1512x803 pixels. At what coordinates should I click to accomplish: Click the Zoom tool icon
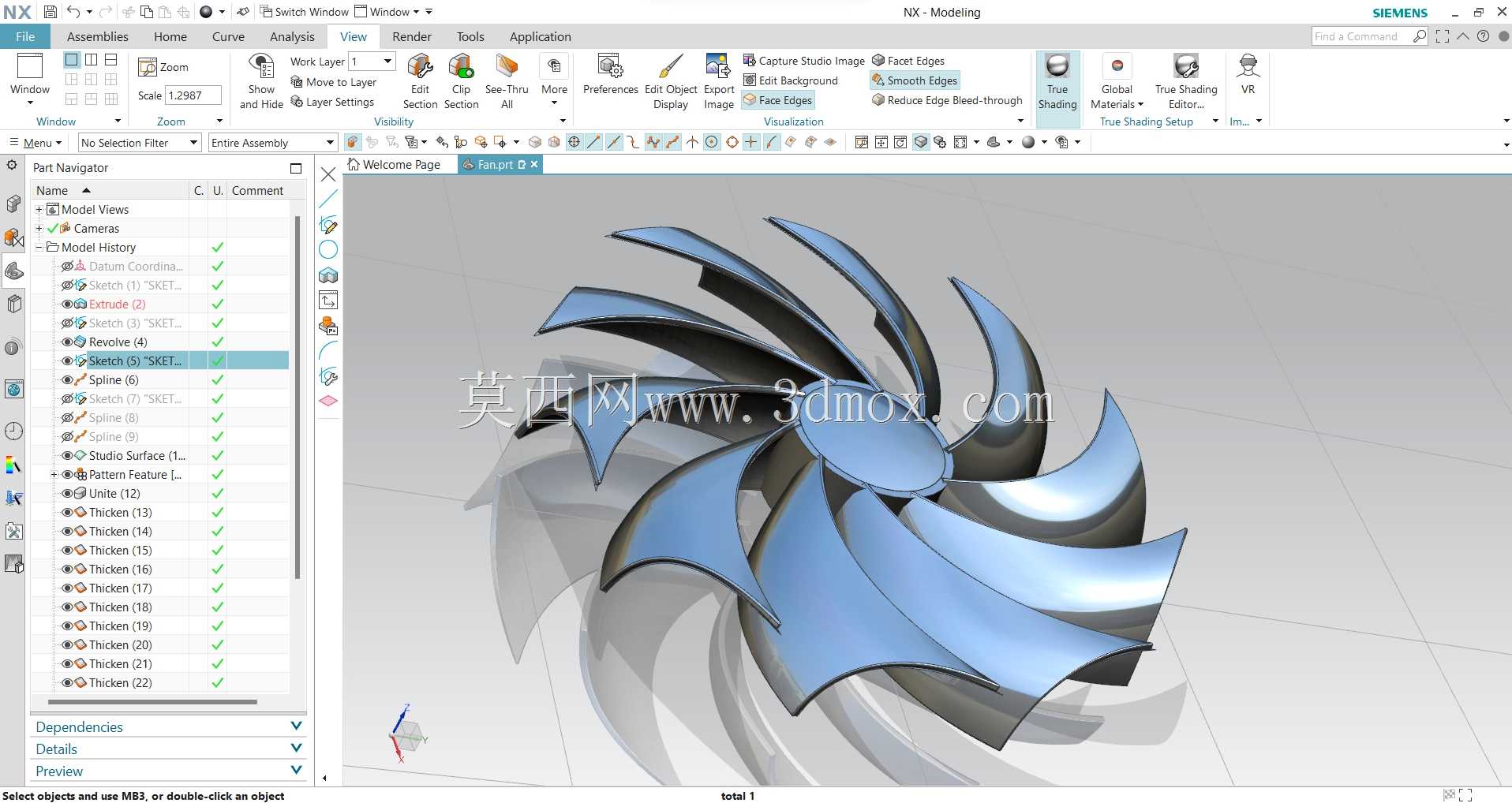(148, 67)
